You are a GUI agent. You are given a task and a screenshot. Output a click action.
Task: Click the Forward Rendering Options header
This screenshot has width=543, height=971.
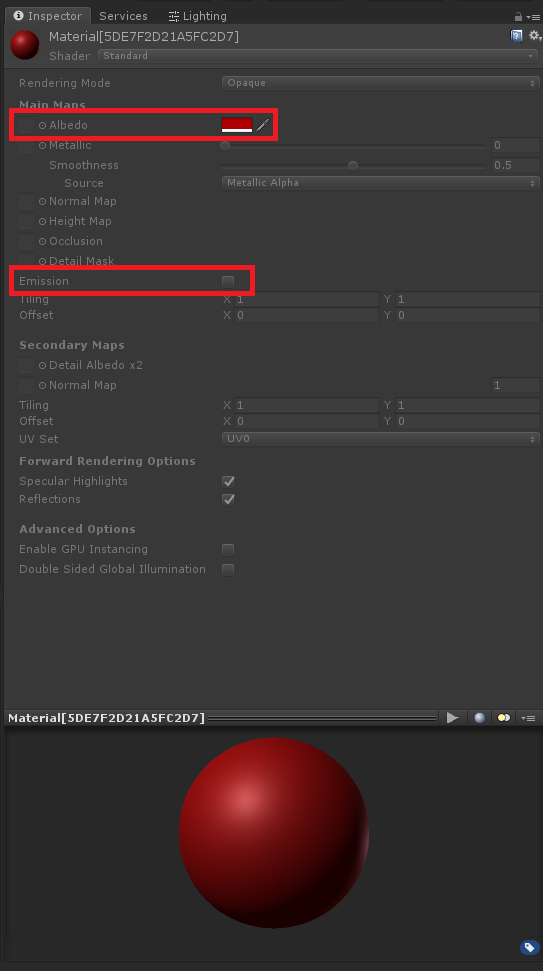(107, 461)
